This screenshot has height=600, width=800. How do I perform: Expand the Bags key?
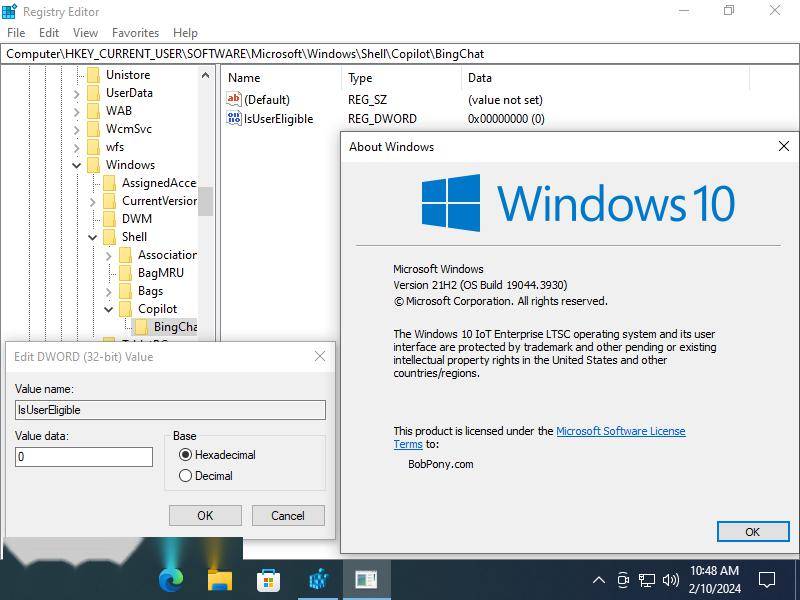click(x=108, y=292)
